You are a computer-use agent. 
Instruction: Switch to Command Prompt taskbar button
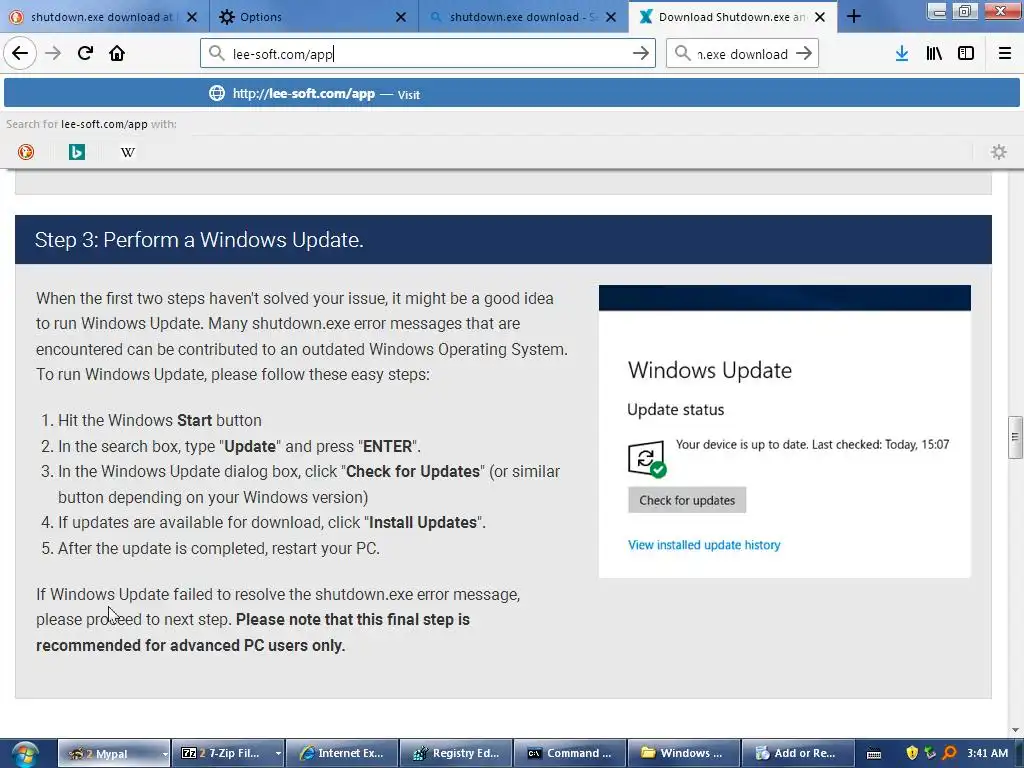569,754
